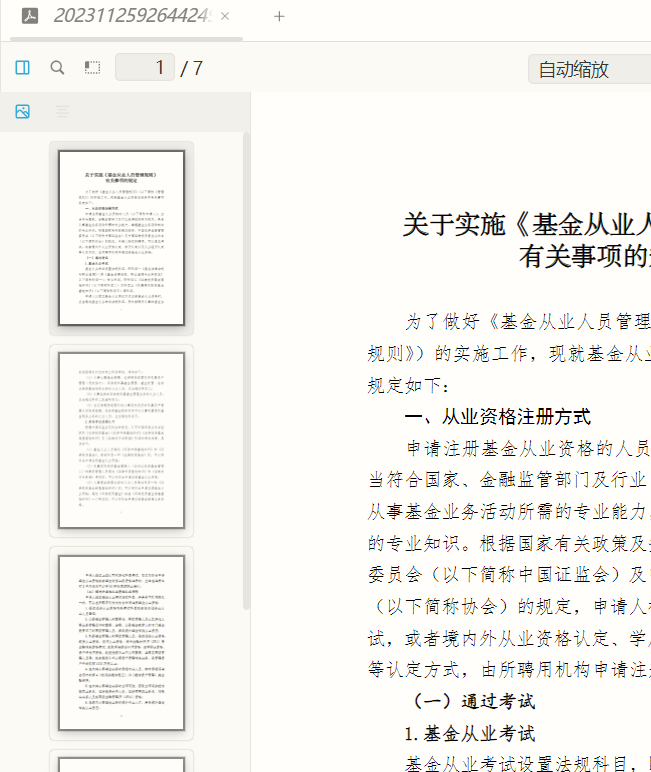The image size is (651, 772).
Task: Click the title line 有关事项的
Action: (585, 256)
